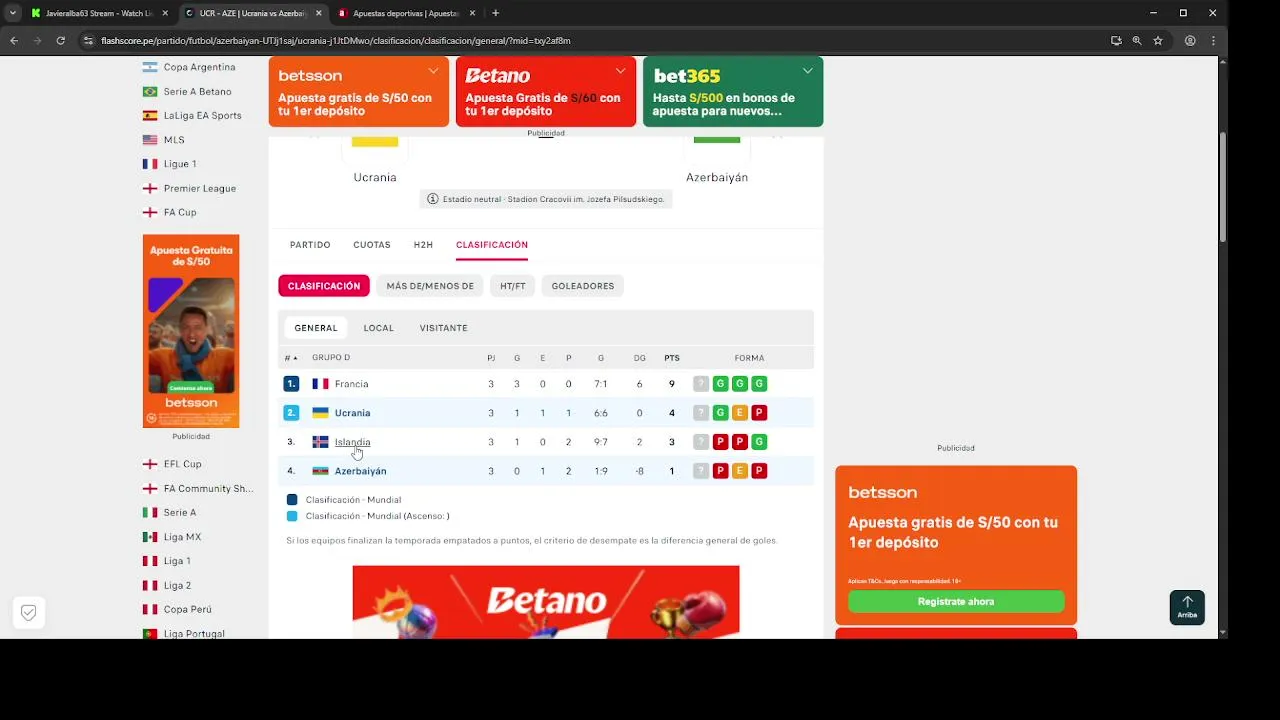Click the Italy flag next to Serie A
The width and height of the screenshot is (1280, 720).
click(150, 512)
